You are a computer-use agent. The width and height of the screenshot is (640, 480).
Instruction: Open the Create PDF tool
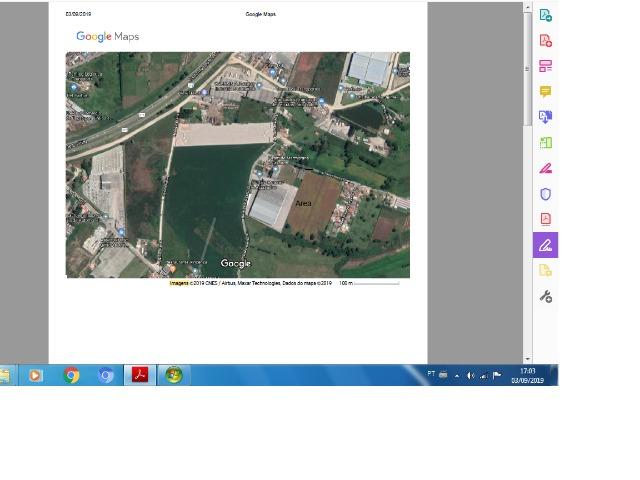click(546, 41)
